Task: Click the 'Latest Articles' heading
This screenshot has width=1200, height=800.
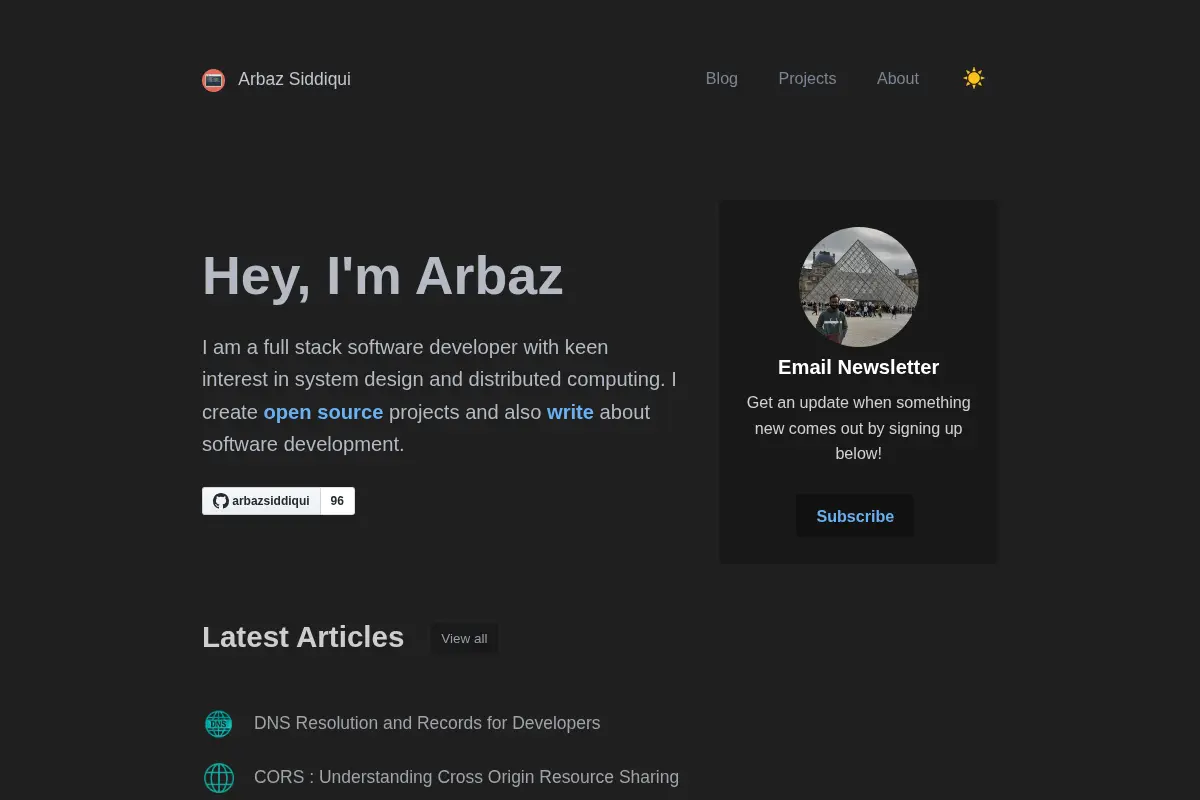Action: (x=303, y=637)
